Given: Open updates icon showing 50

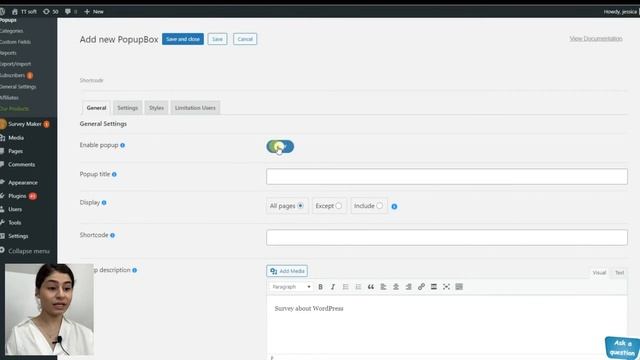Looking at the screenshot, I should point(51,11).
